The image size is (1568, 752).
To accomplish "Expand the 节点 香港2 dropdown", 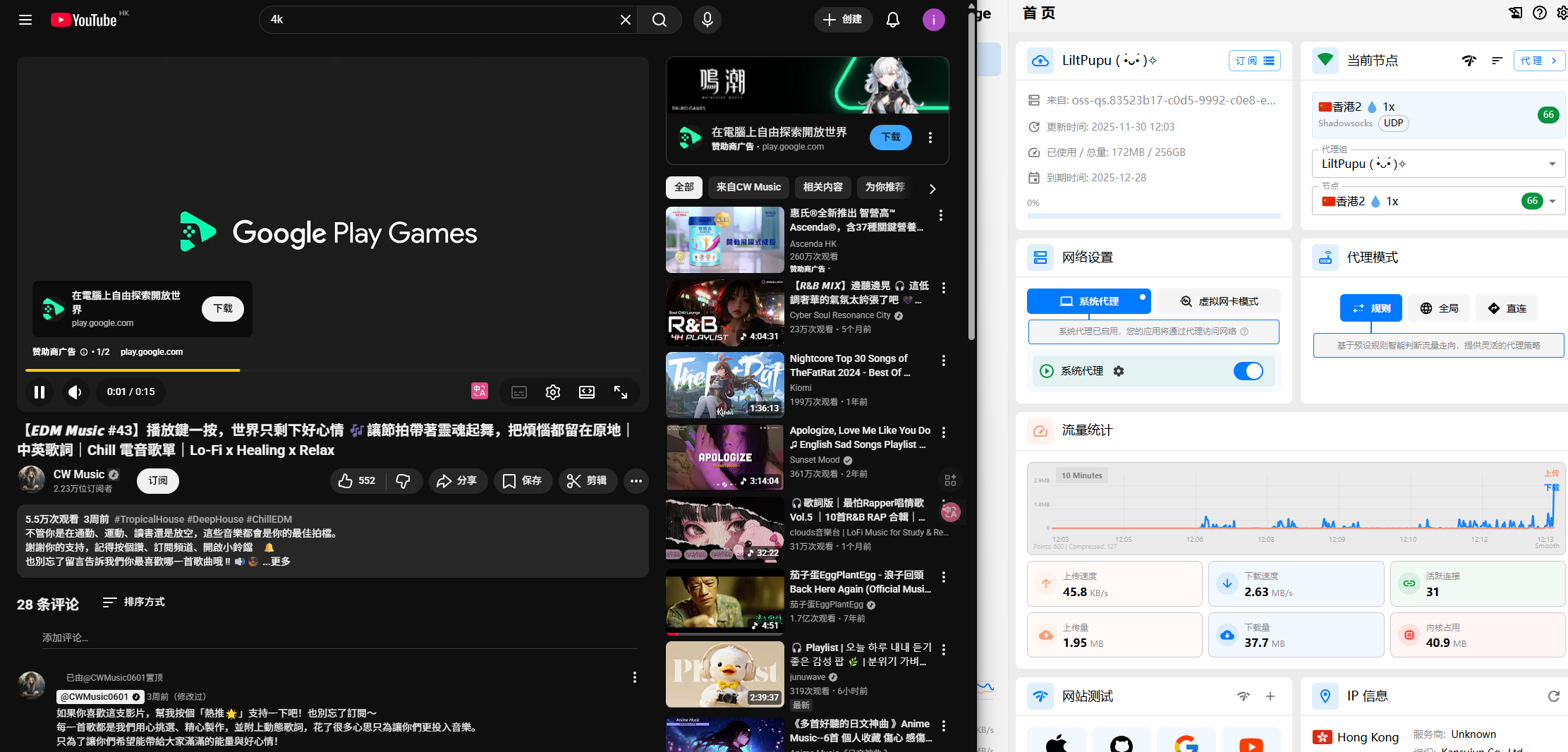I will pos(1552,201).
